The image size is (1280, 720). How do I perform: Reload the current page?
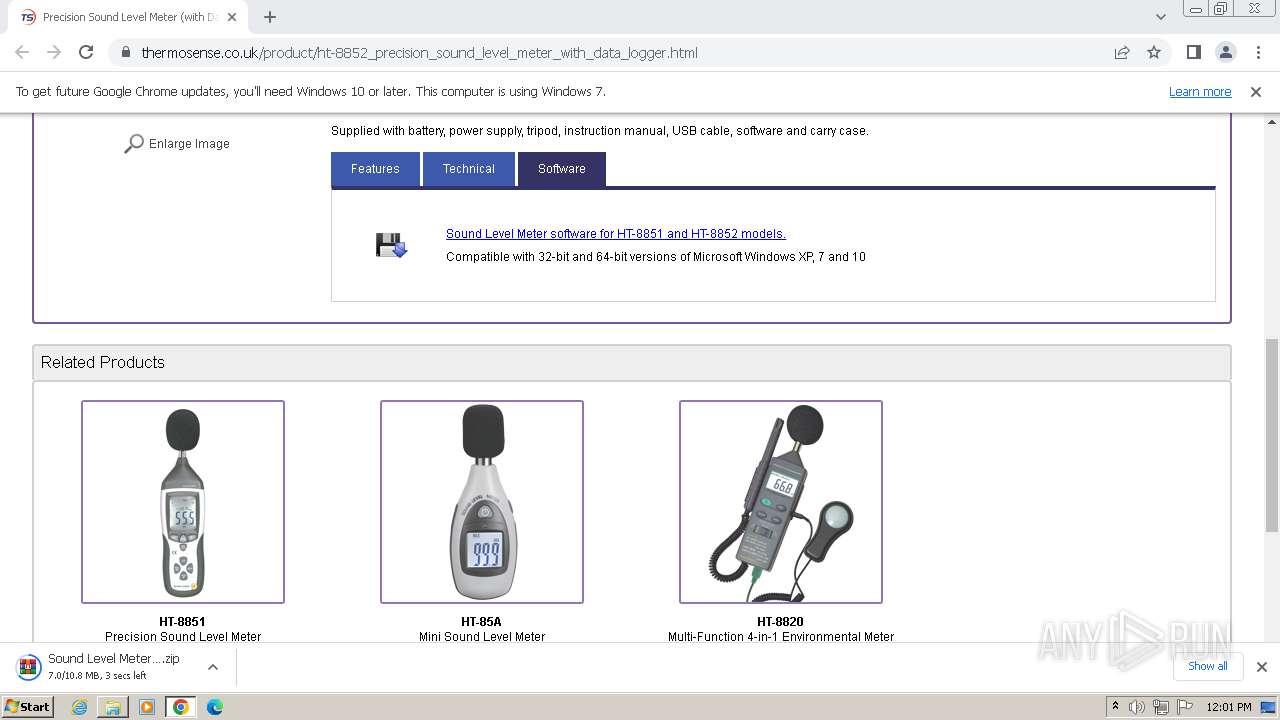86,52
